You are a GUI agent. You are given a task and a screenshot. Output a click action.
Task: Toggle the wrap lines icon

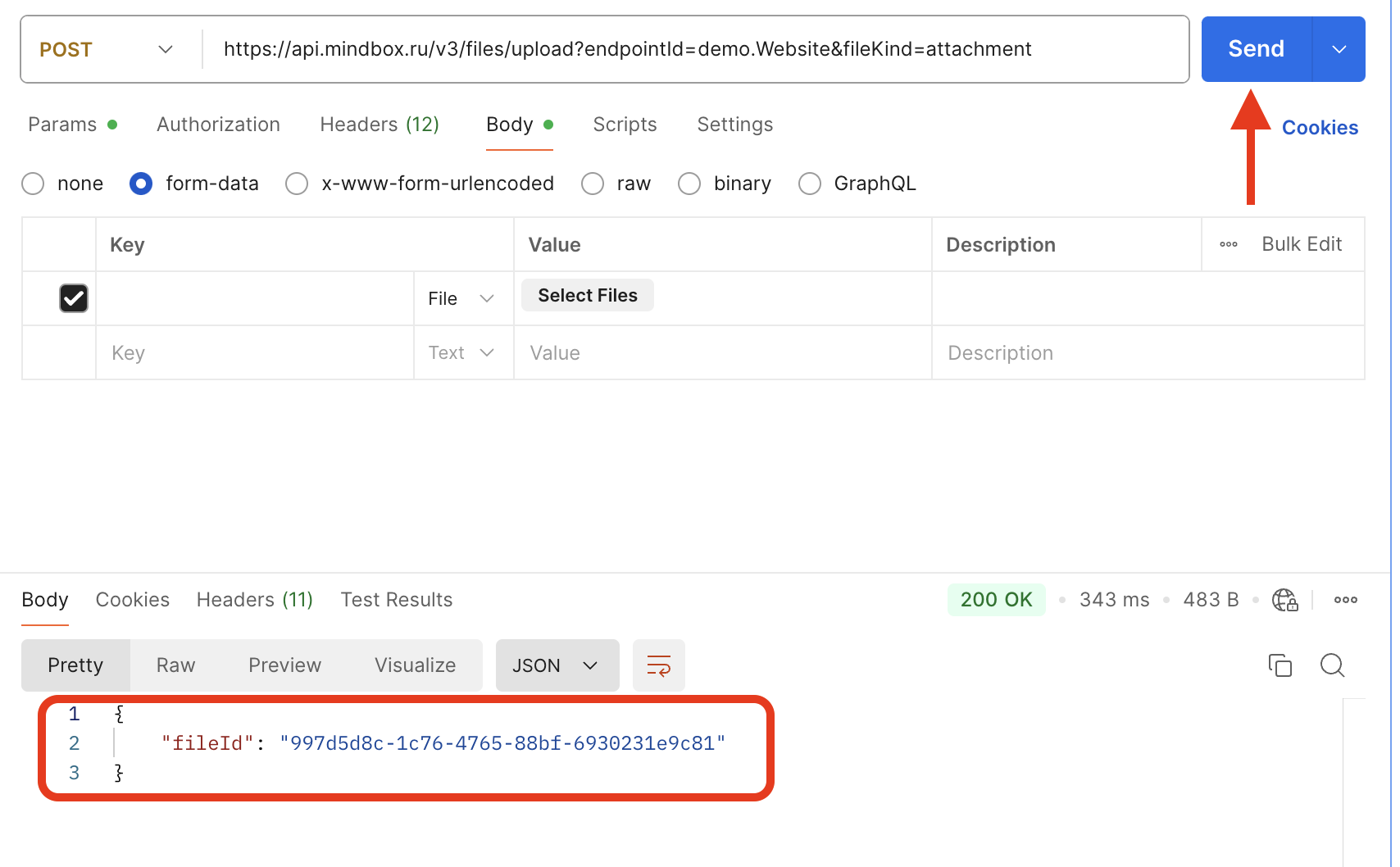pyautogui.click(x=659, y=665)
